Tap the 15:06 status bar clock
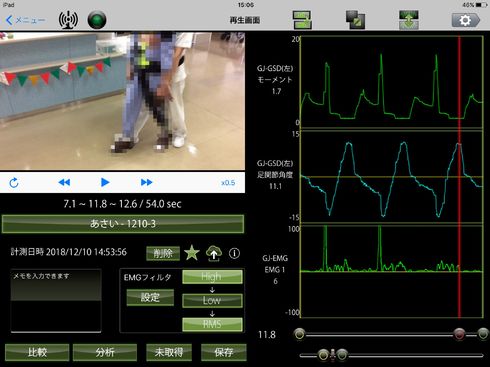This screenshot has width=490, height=367. pyautogui.click(x=246, y=5)
